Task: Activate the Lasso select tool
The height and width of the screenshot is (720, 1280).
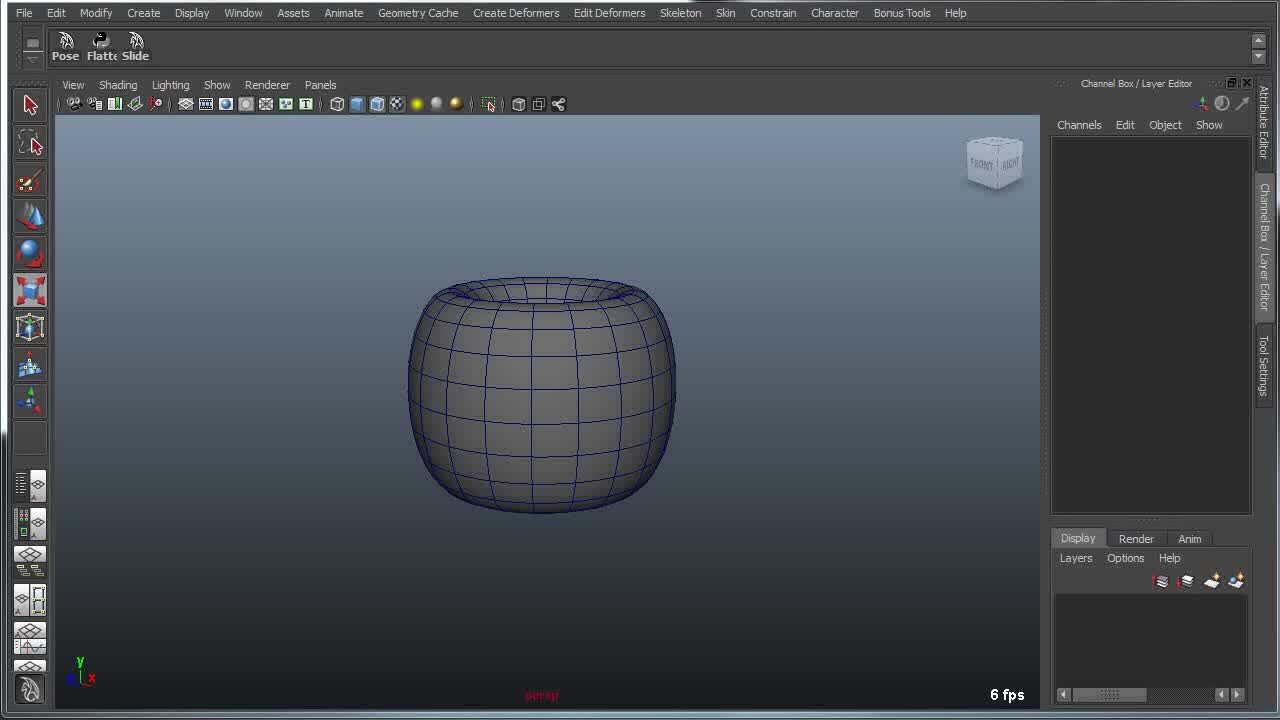Action: (x=30, y=144)
